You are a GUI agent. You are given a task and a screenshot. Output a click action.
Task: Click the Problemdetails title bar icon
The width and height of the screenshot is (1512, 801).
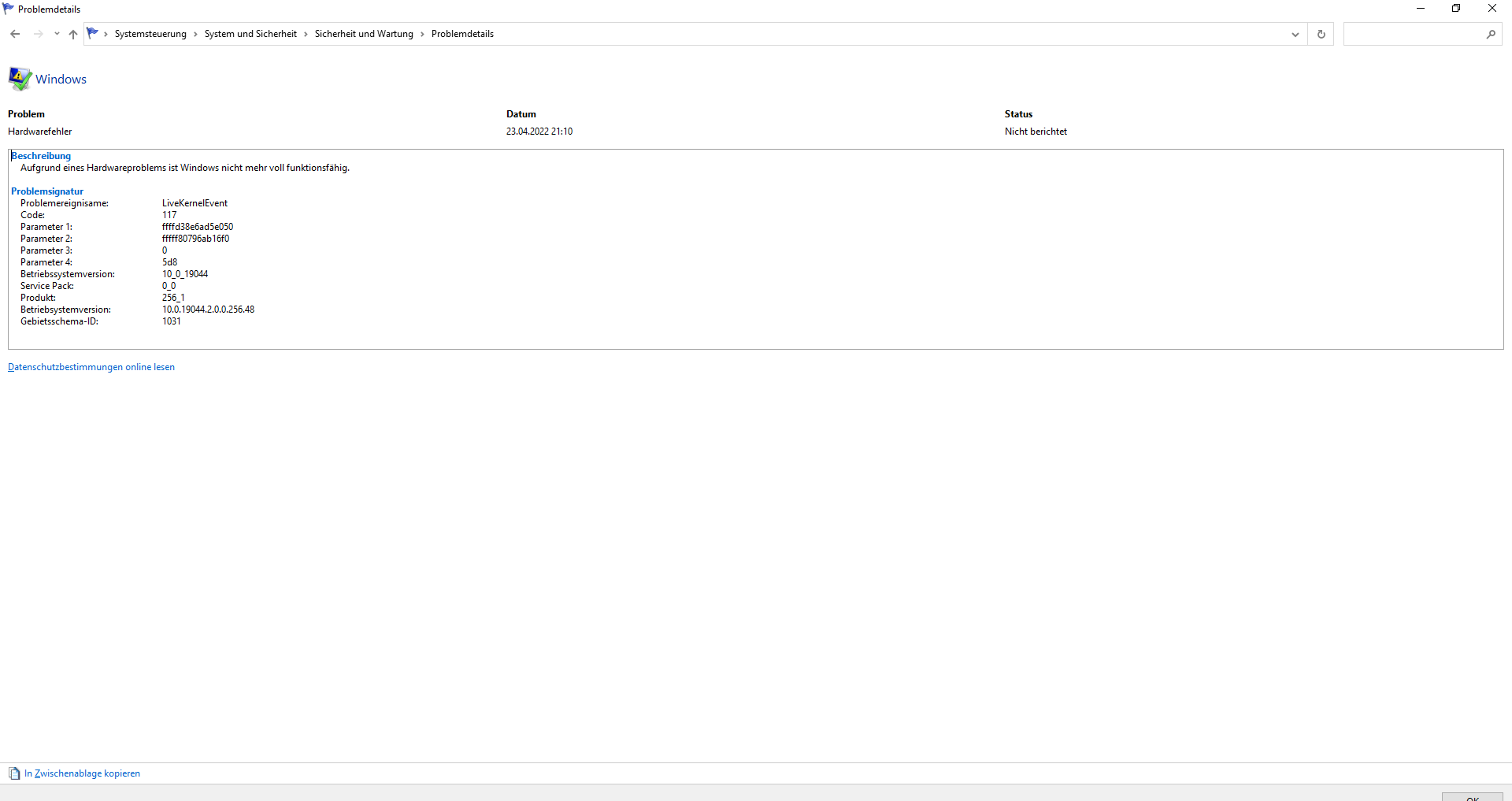tap(9, 9)
